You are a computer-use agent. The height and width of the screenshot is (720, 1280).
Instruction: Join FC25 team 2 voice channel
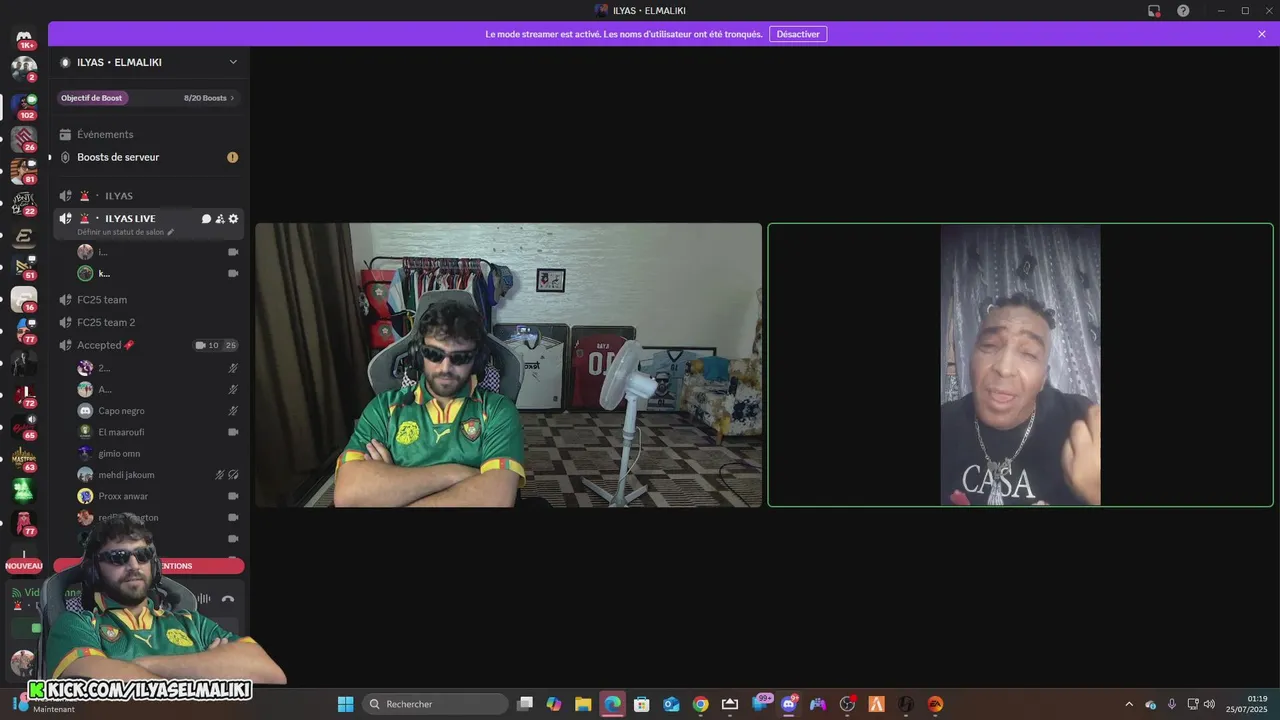[x=148, y=322]
